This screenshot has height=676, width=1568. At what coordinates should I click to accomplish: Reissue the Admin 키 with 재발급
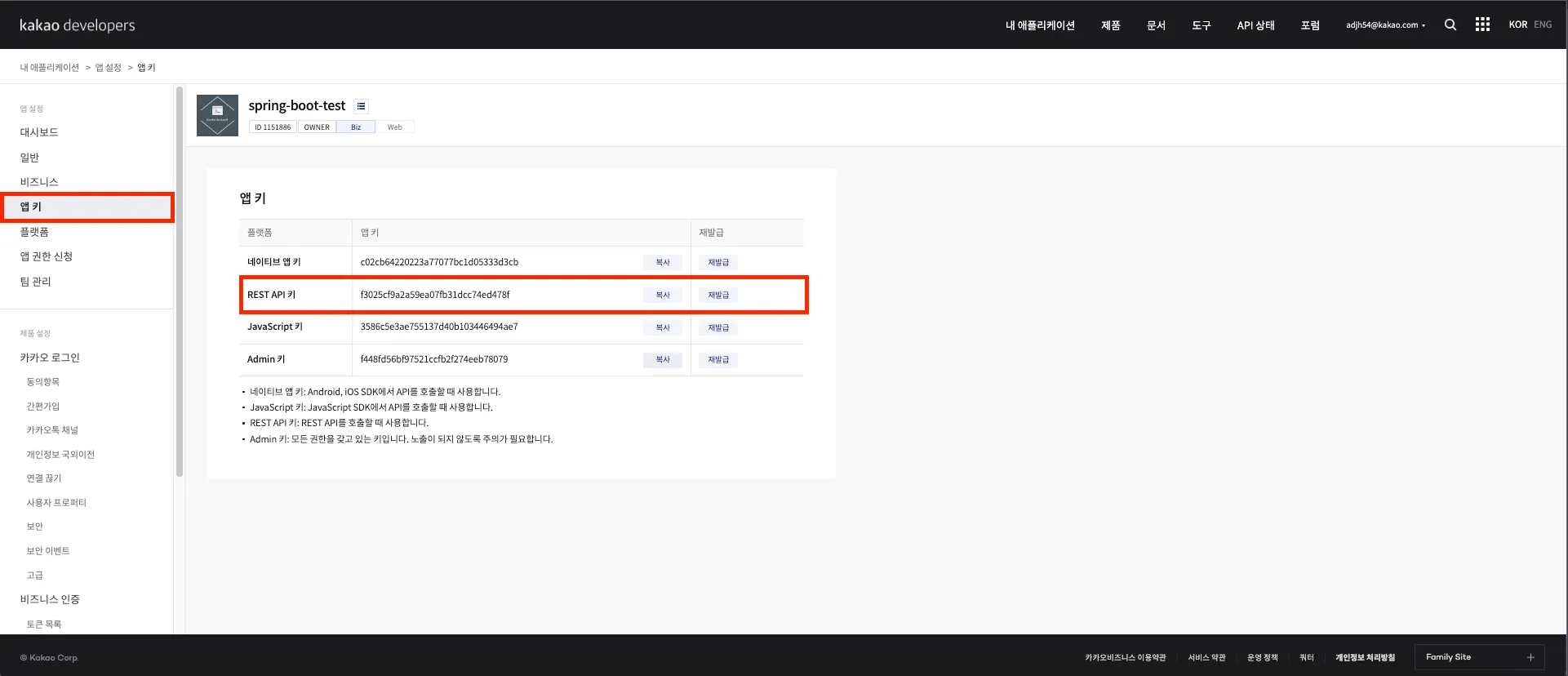[718, 360]
